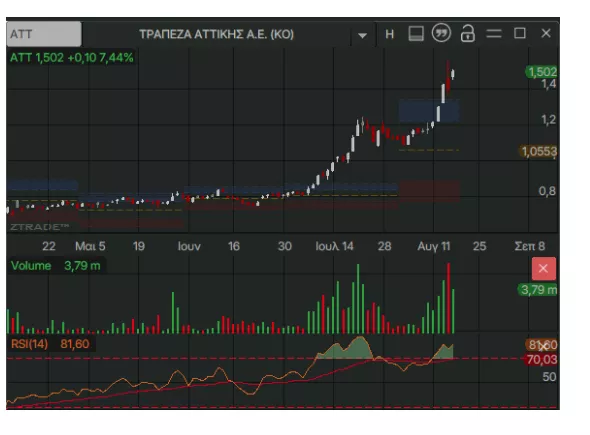Select the H timeframe button
The image size is (590, 435).
pos(390,34)
